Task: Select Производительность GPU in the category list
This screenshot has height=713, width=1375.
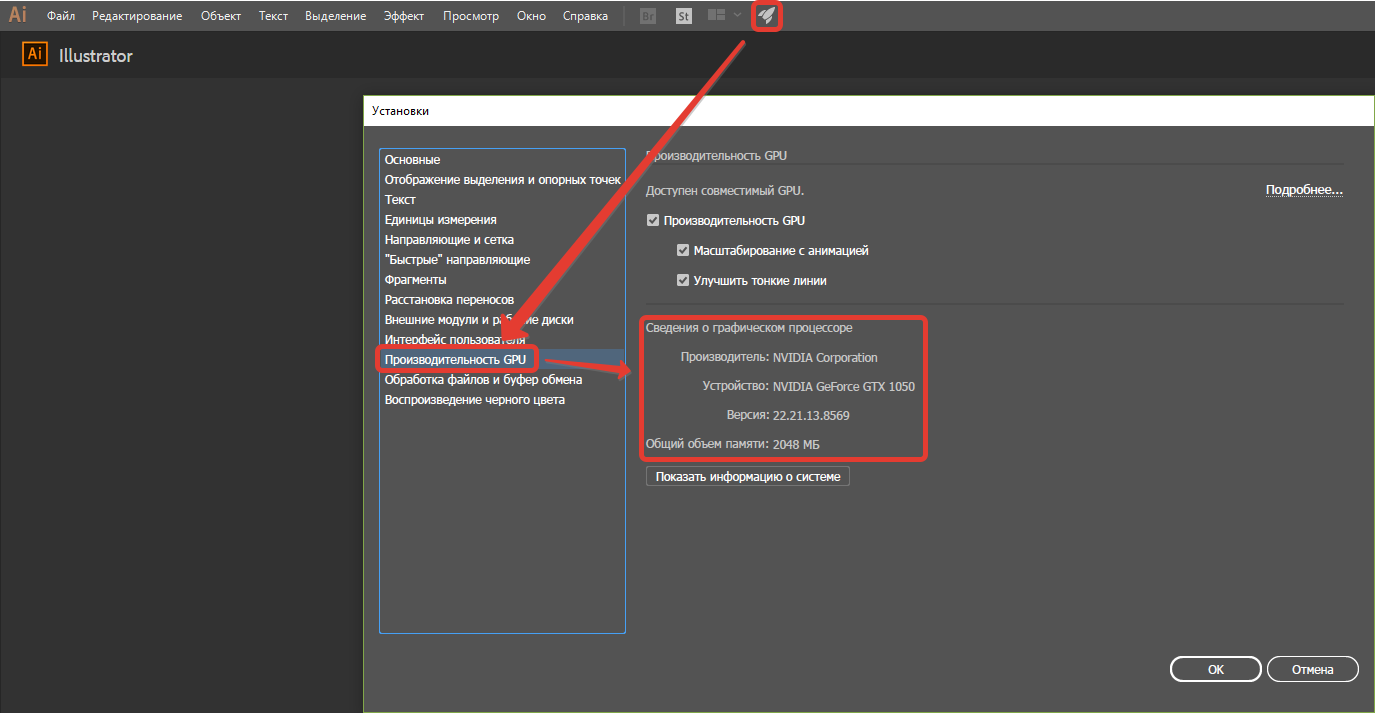Action: click(x=502, y=360)
